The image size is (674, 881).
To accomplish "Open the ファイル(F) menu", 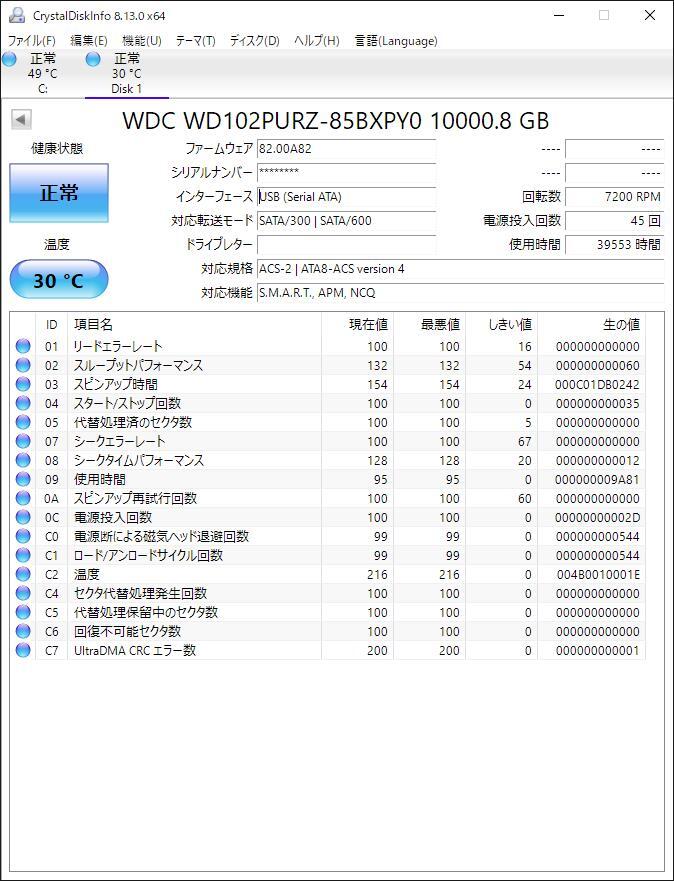I will pyautogui.click(x=31, y=40).
